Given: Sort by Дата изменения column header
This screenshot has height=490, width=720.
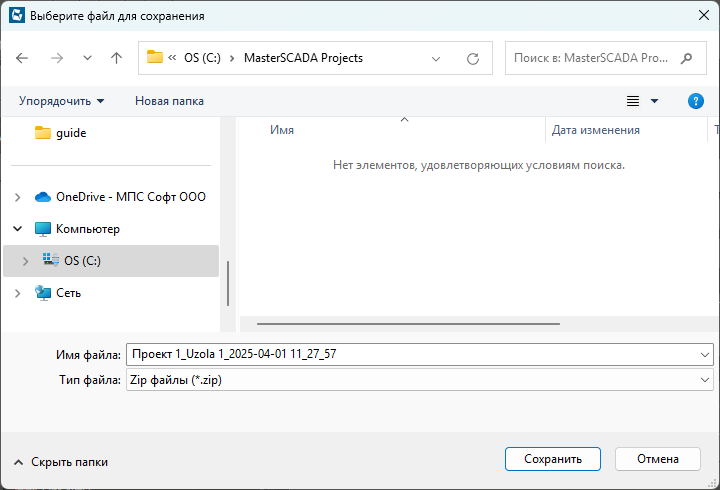Looking at the screenshot, I should click(x=596, y=130).
